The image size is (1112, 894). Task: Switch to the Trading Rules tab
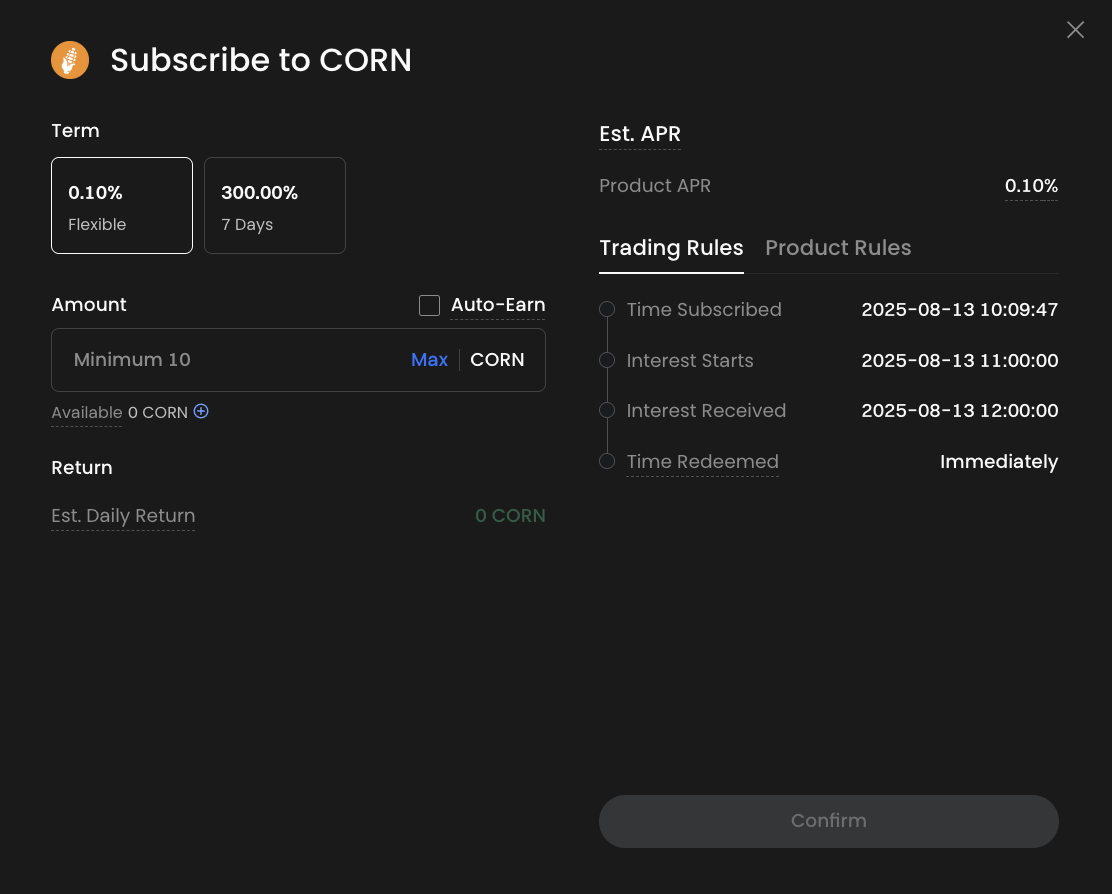(671, 248)
